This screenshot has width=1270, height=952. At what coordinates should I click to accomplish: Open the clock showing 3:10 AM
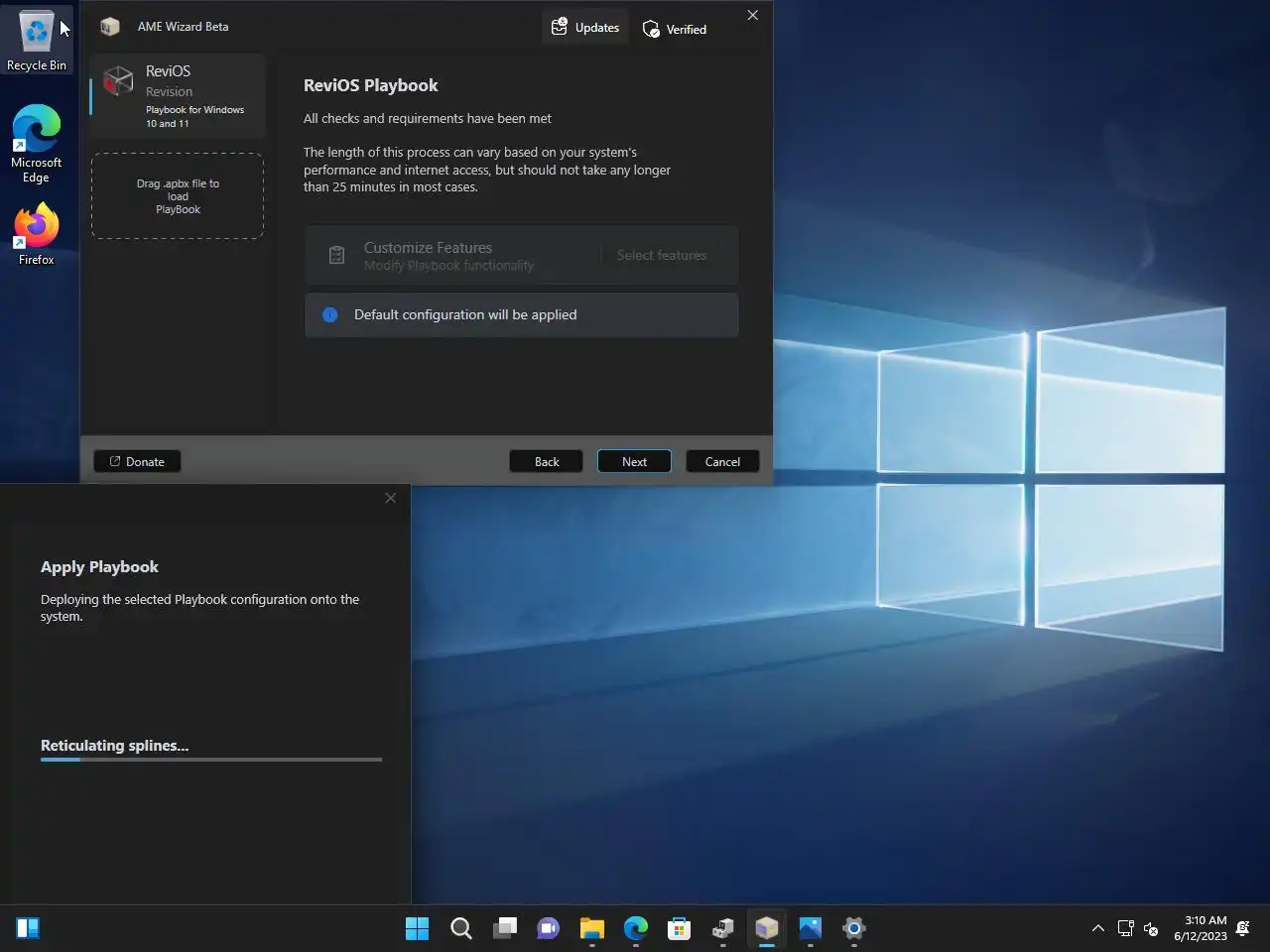click(x=1201, y=928)
